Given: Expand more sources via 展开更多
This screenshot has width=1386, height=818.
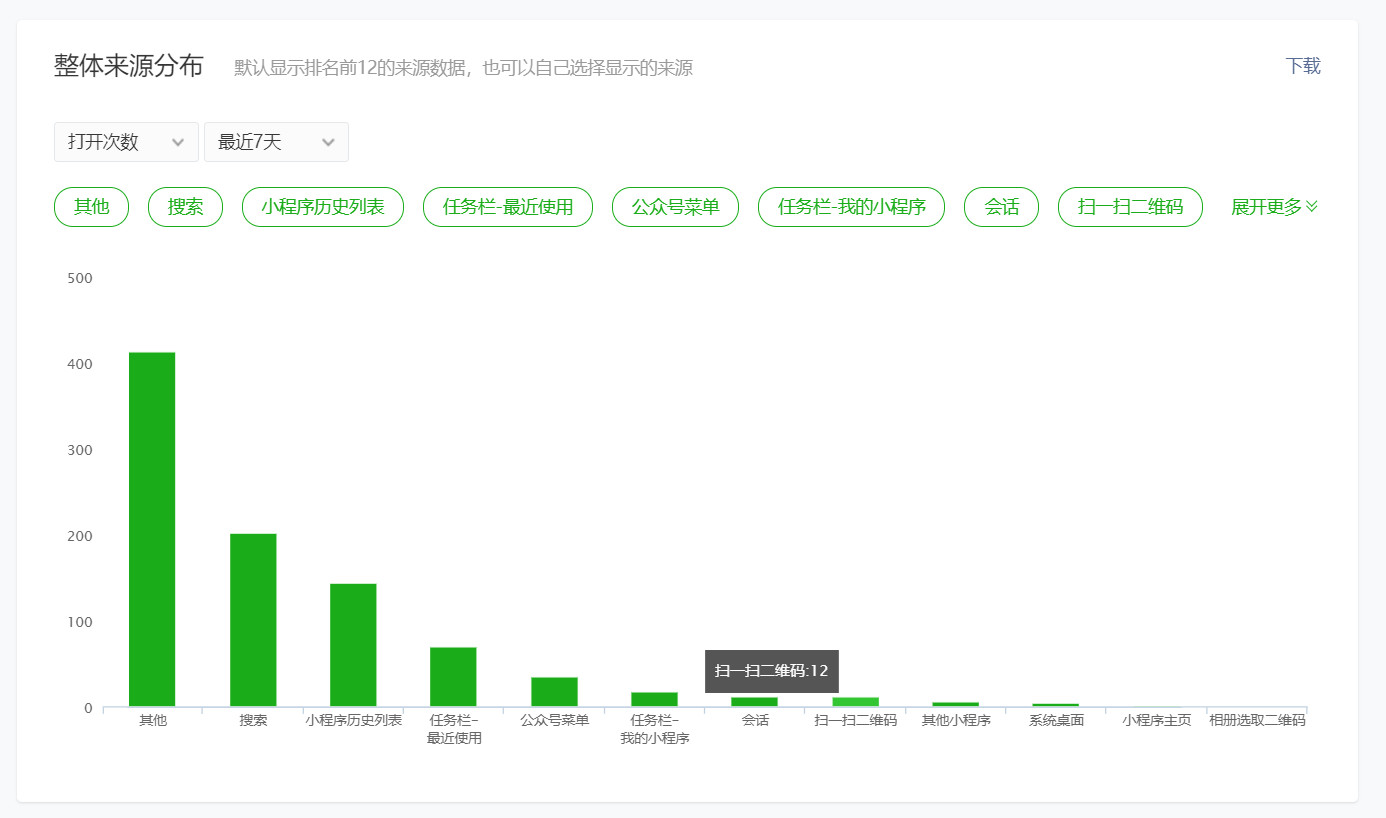Looking at the screenshot, I should pos(1275,207).
